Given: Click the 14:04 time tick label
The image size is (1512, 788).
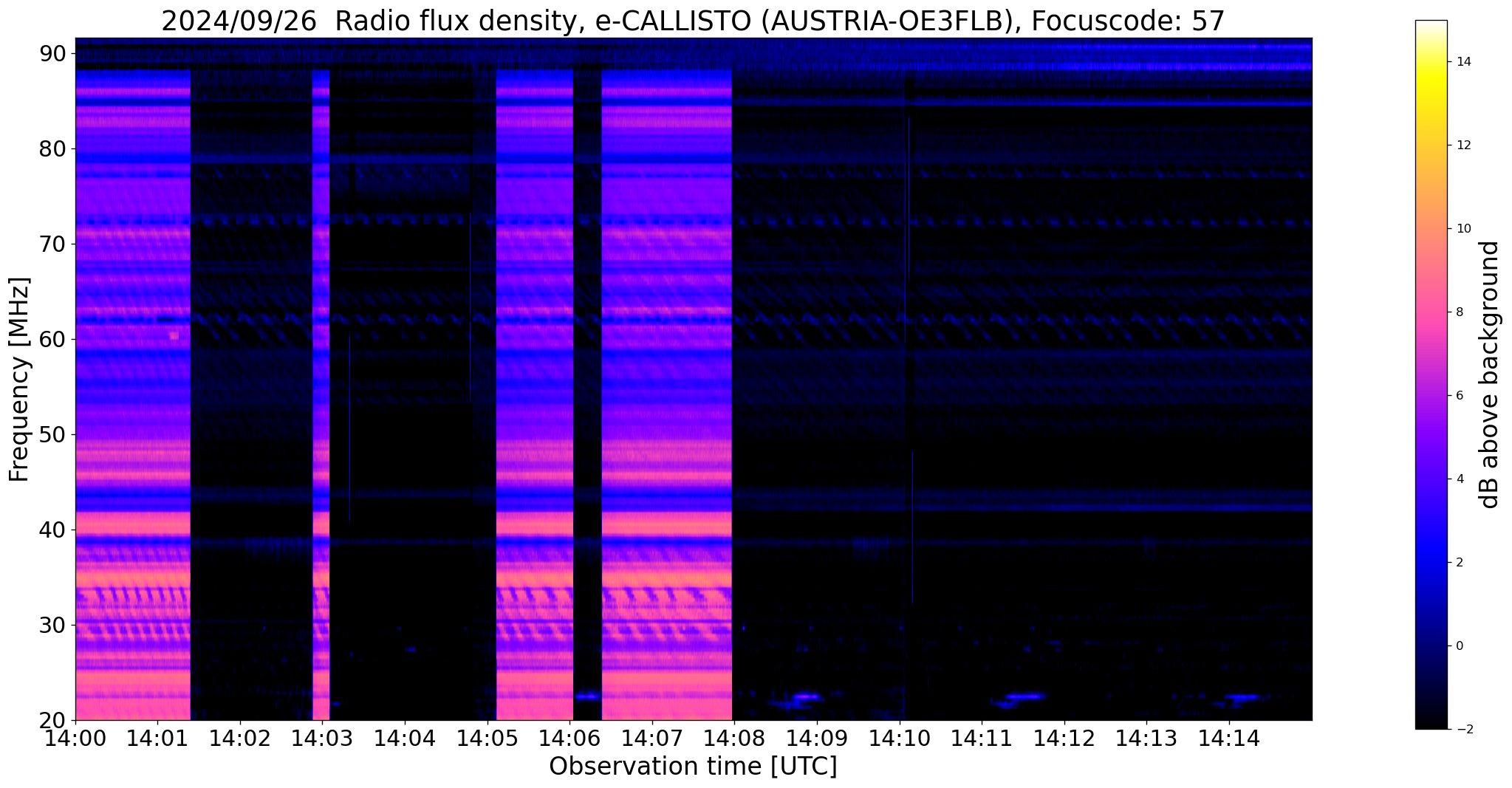Looking at the screenshot, I should point(404,738).
